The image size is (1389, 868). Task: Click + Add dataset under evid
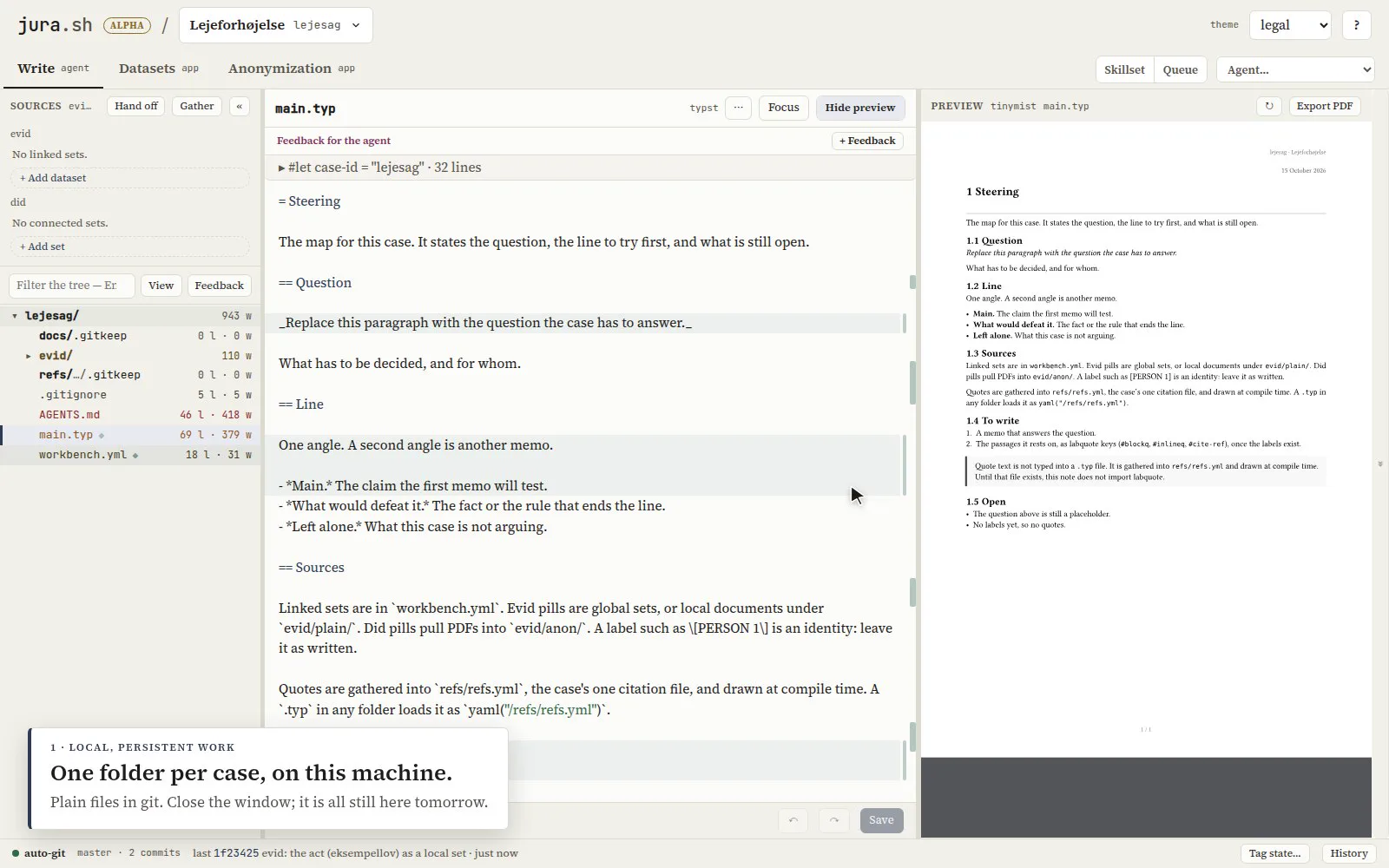[x=130, y=178]
